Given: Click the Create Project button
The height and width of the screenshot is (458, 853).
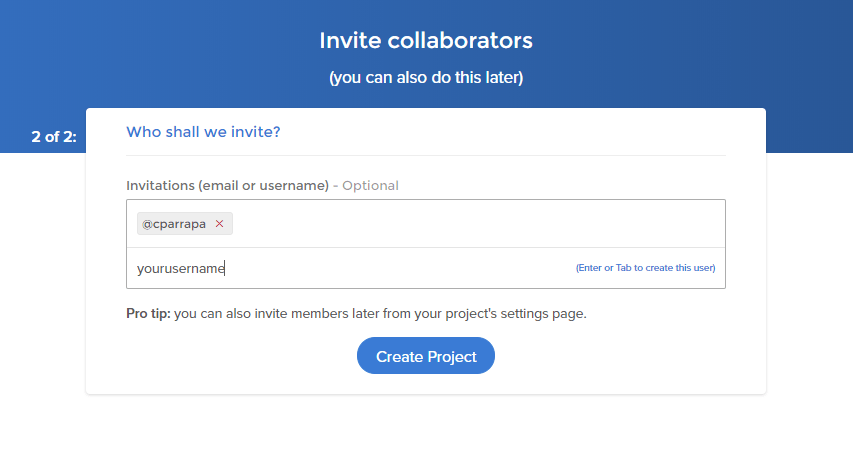Looking at the screenshot, I should [x=426, y=356].
